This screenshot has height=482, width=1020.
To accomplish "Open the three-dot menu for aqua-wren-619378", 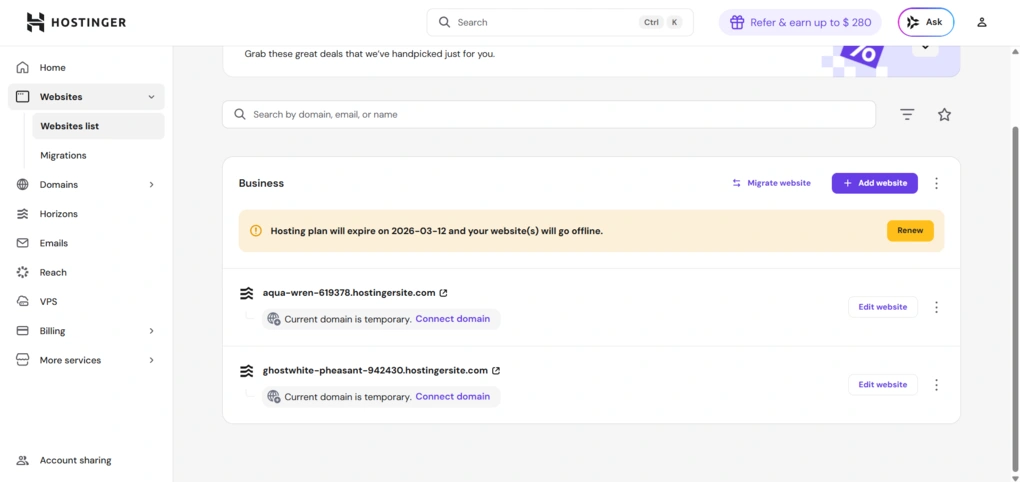I will pos(936,307).
